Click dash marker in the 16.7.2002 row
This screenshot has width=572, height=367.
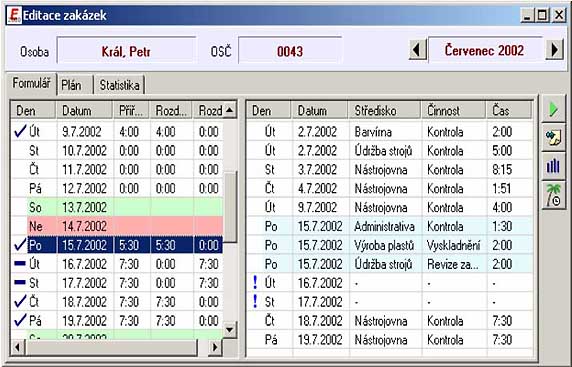20,264
